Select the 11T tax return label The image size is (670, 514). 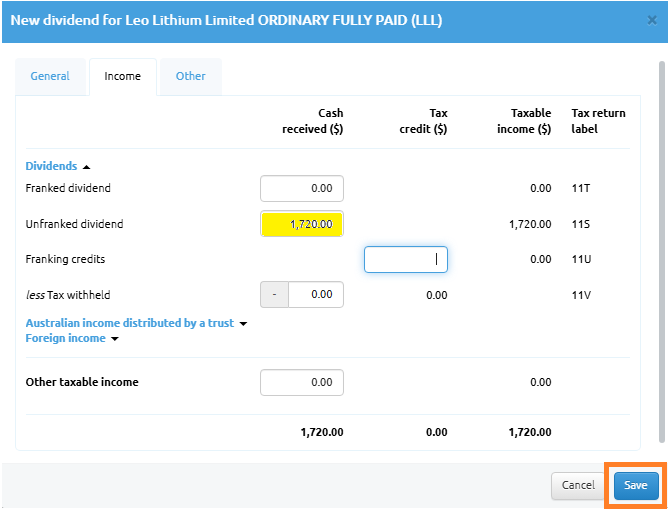coord(581,188)
